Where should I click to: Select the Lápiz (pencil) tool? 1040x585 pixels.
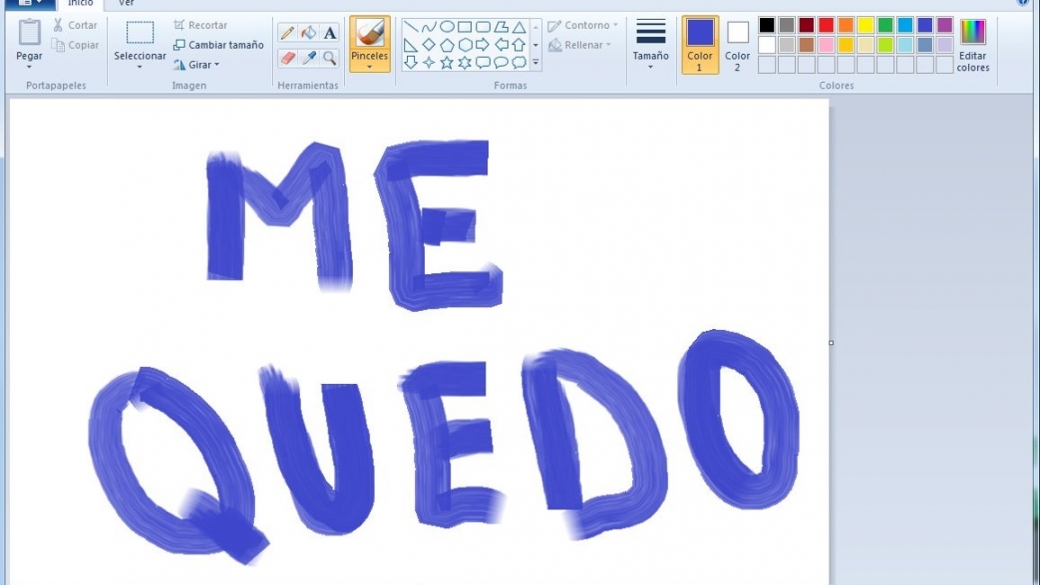(x=288, y=30)
